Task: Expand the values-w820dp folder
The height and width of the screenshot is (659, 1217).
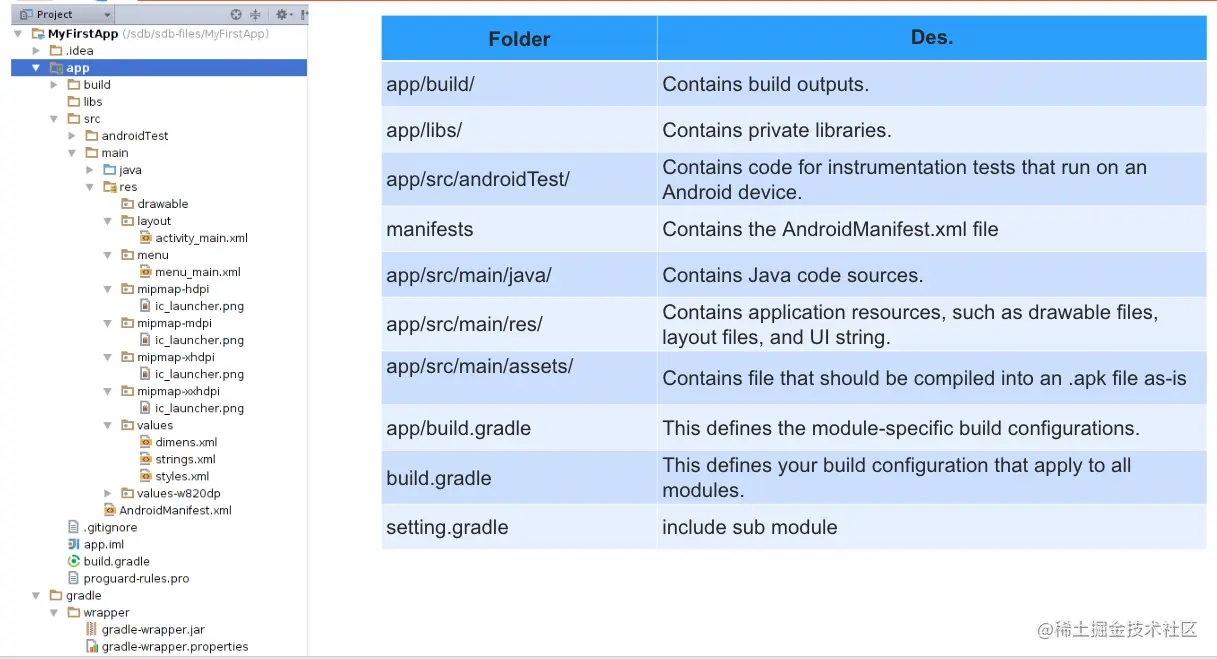Action: (x=108, y=493)
